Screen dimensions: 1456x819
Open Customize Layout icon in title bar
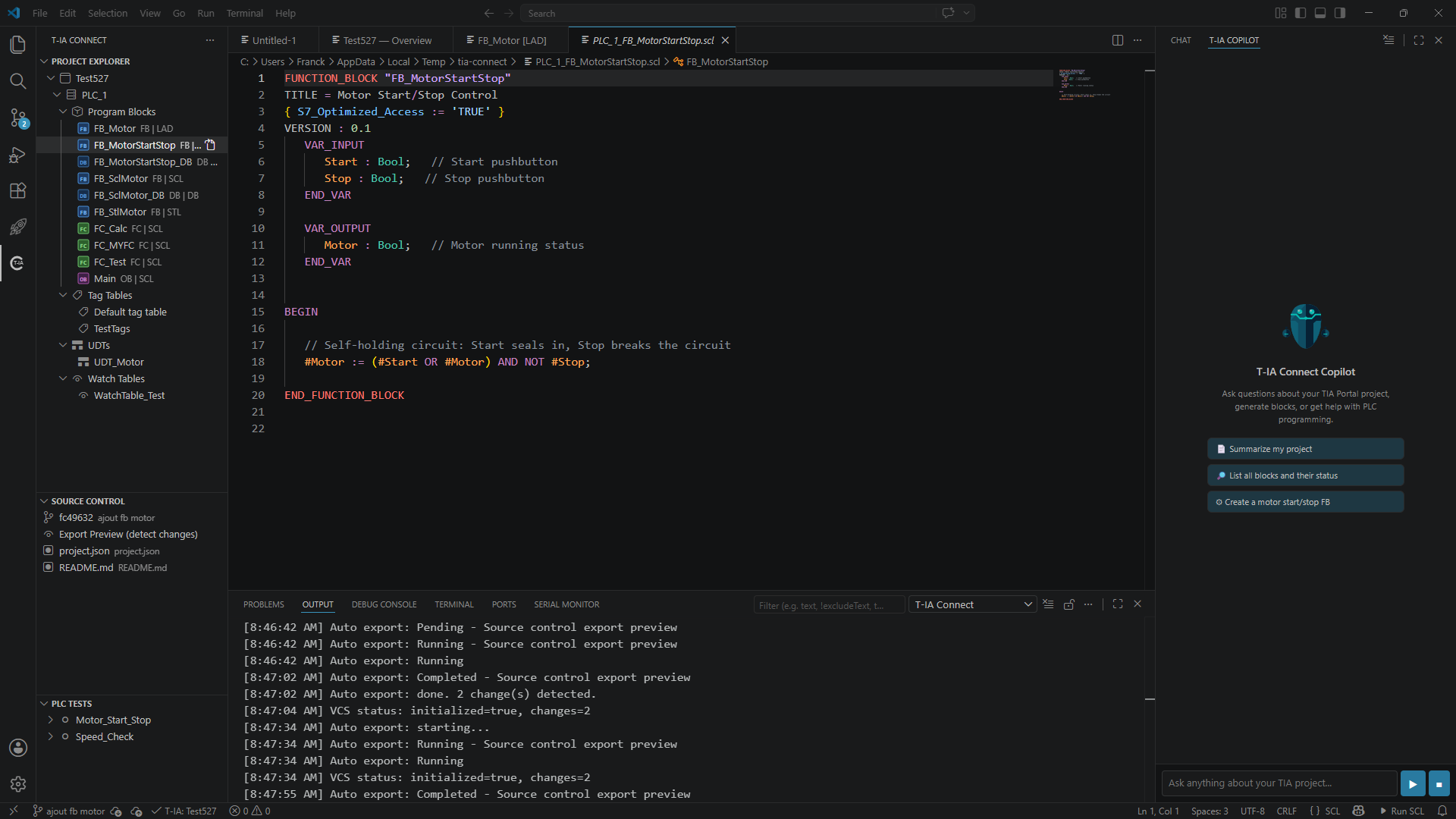point(1281,13)
